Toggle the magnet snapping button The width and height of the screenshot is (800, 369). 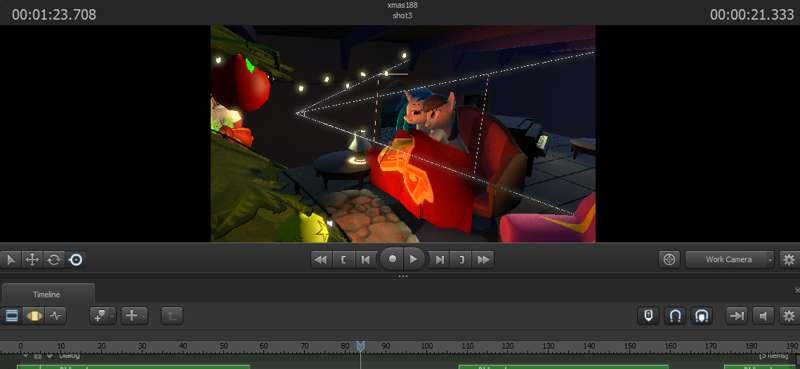click(x=675, y=316)
